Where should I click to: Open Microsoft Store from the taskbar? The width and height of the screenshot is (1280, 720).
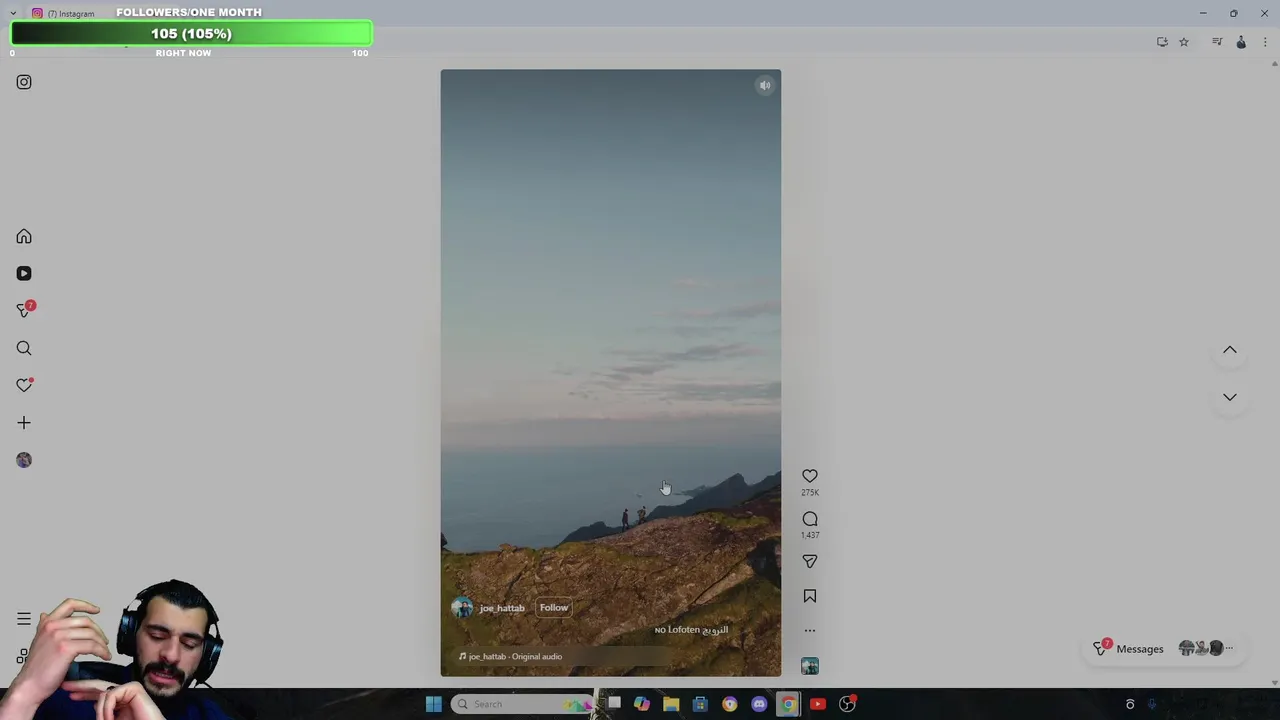pyautogui.click(x=700, y=704)
